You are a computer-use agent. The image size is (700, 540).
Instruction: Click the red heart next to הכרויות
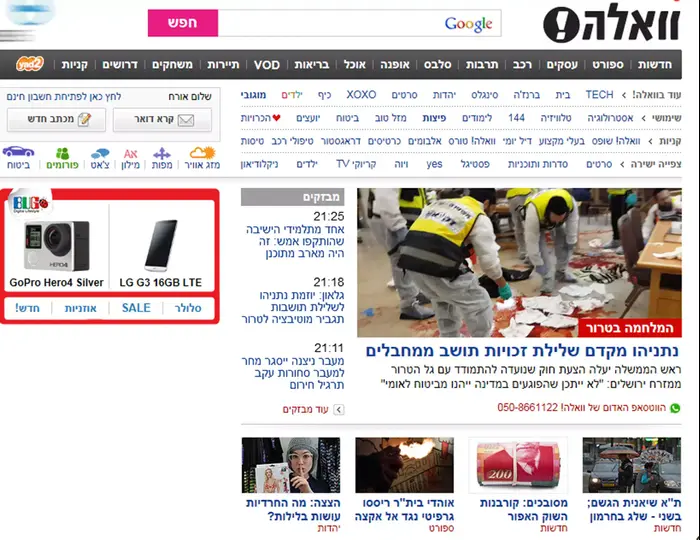coord(276,118)
